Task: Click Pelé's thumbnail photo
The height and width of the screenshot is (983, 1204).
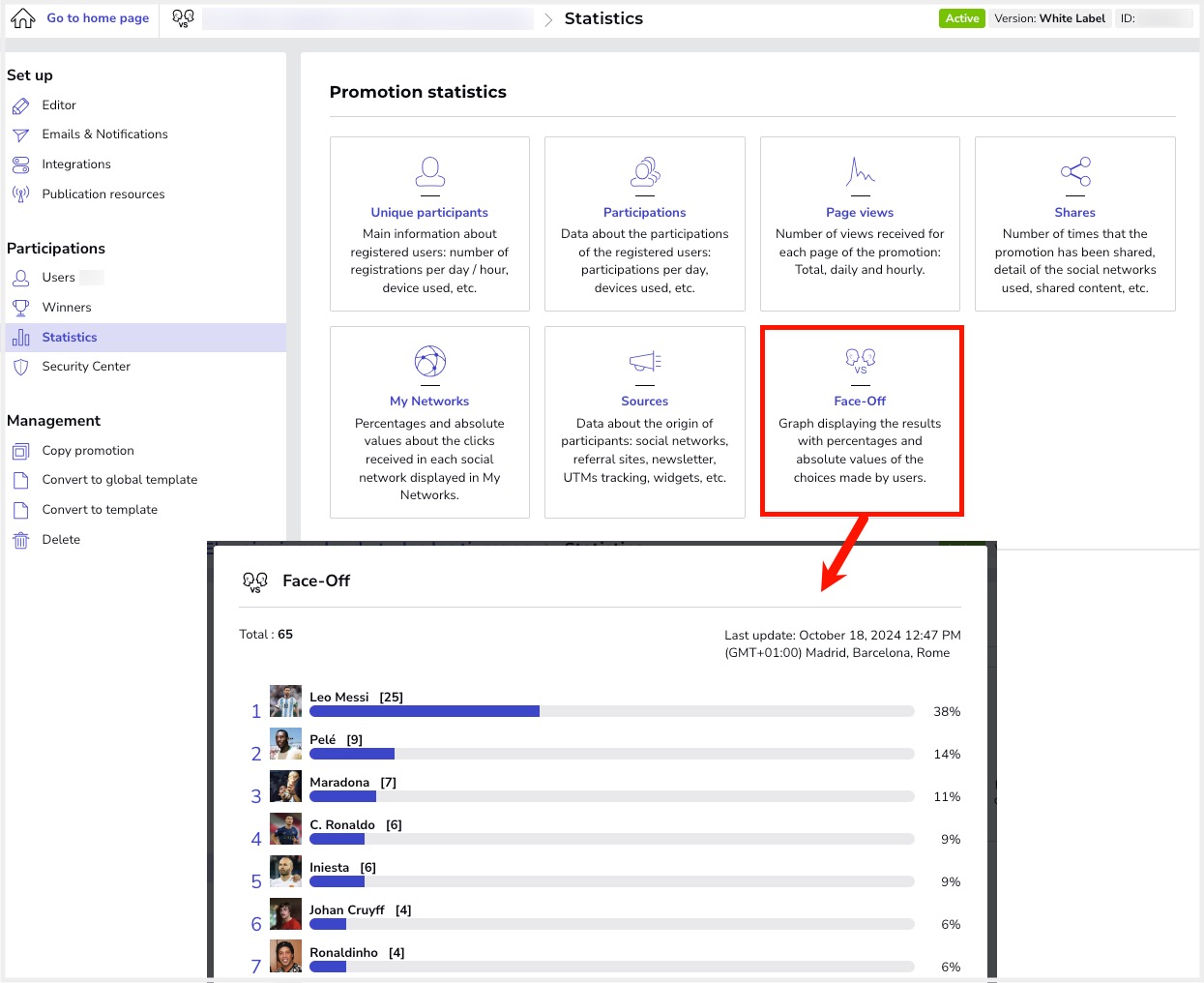Action: pos(285,744)
